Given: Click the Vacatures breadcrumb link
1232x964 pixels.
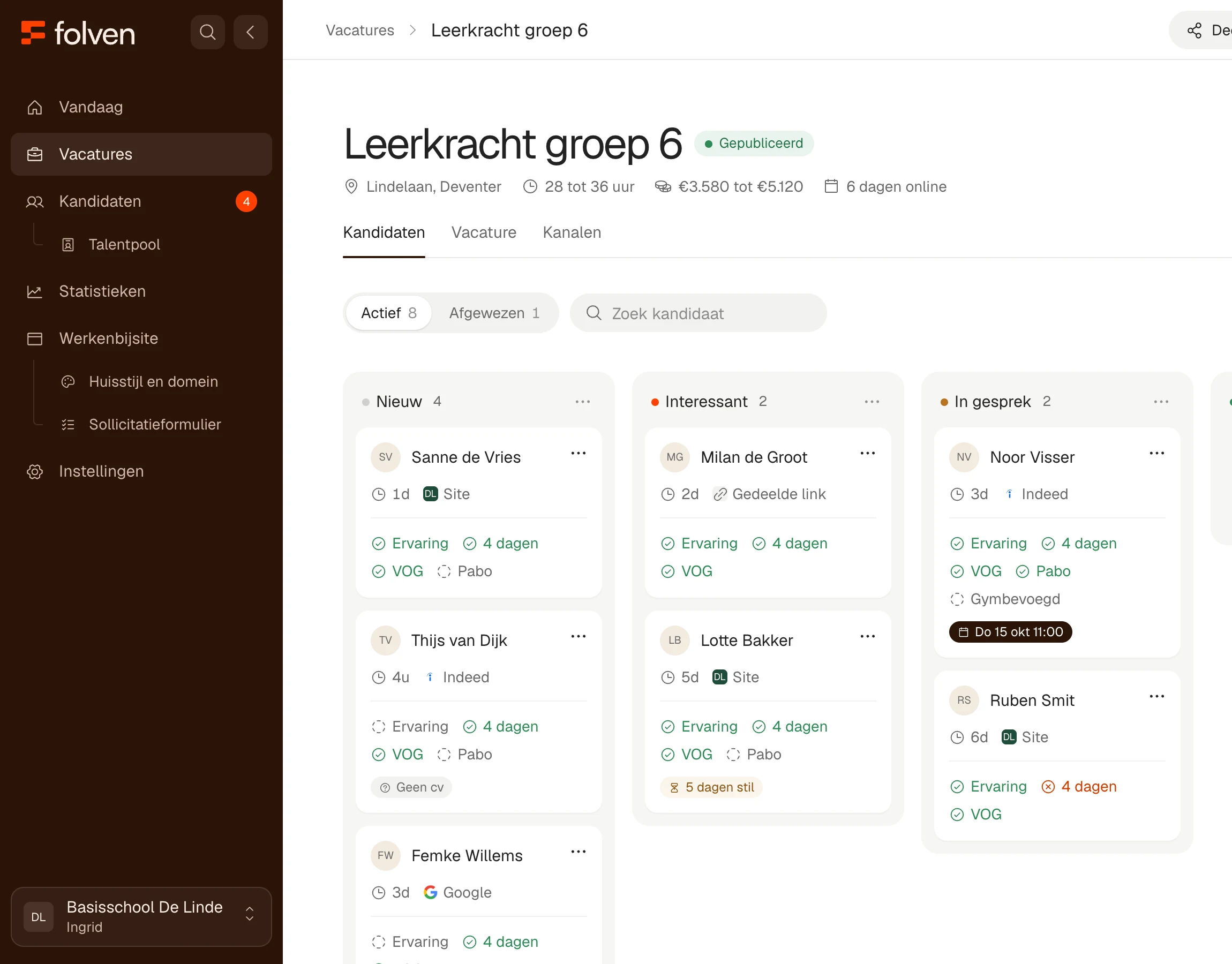Looking at the screenshot, I should pos(359,30).
